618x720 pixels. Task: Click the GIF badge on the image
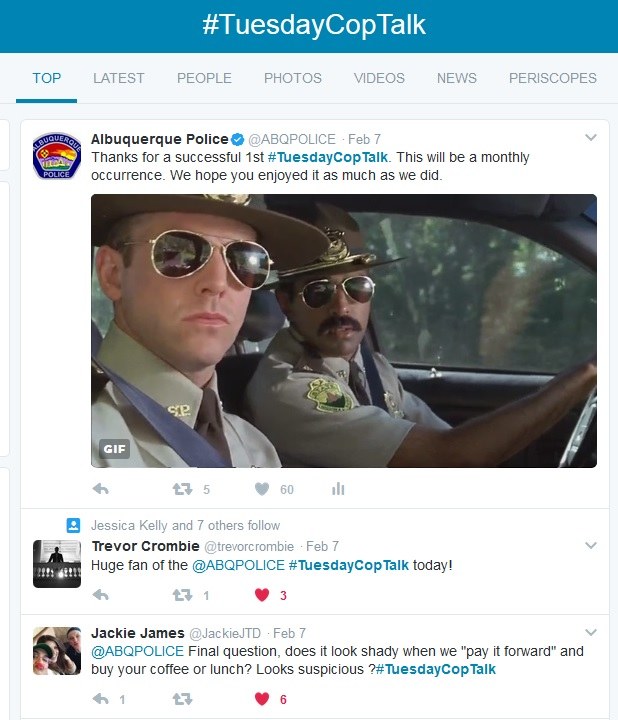114,449
